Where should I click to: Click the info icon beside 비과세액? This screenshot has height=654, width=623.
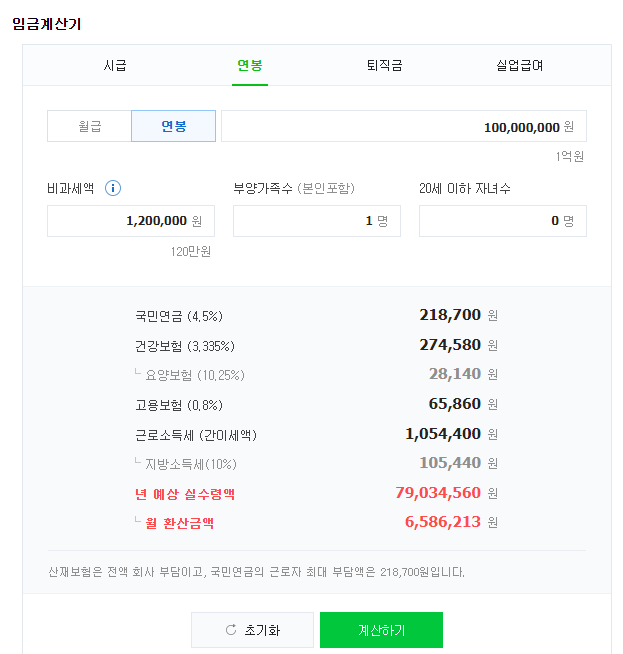(113, 188)
